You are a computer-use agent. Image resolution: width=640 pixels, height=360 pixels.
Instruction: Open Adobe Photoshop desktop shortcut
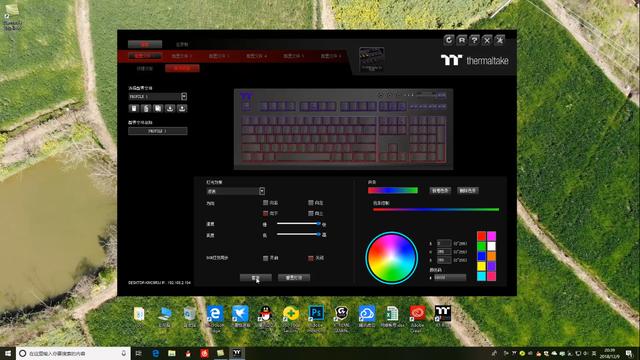click(316, 314)
